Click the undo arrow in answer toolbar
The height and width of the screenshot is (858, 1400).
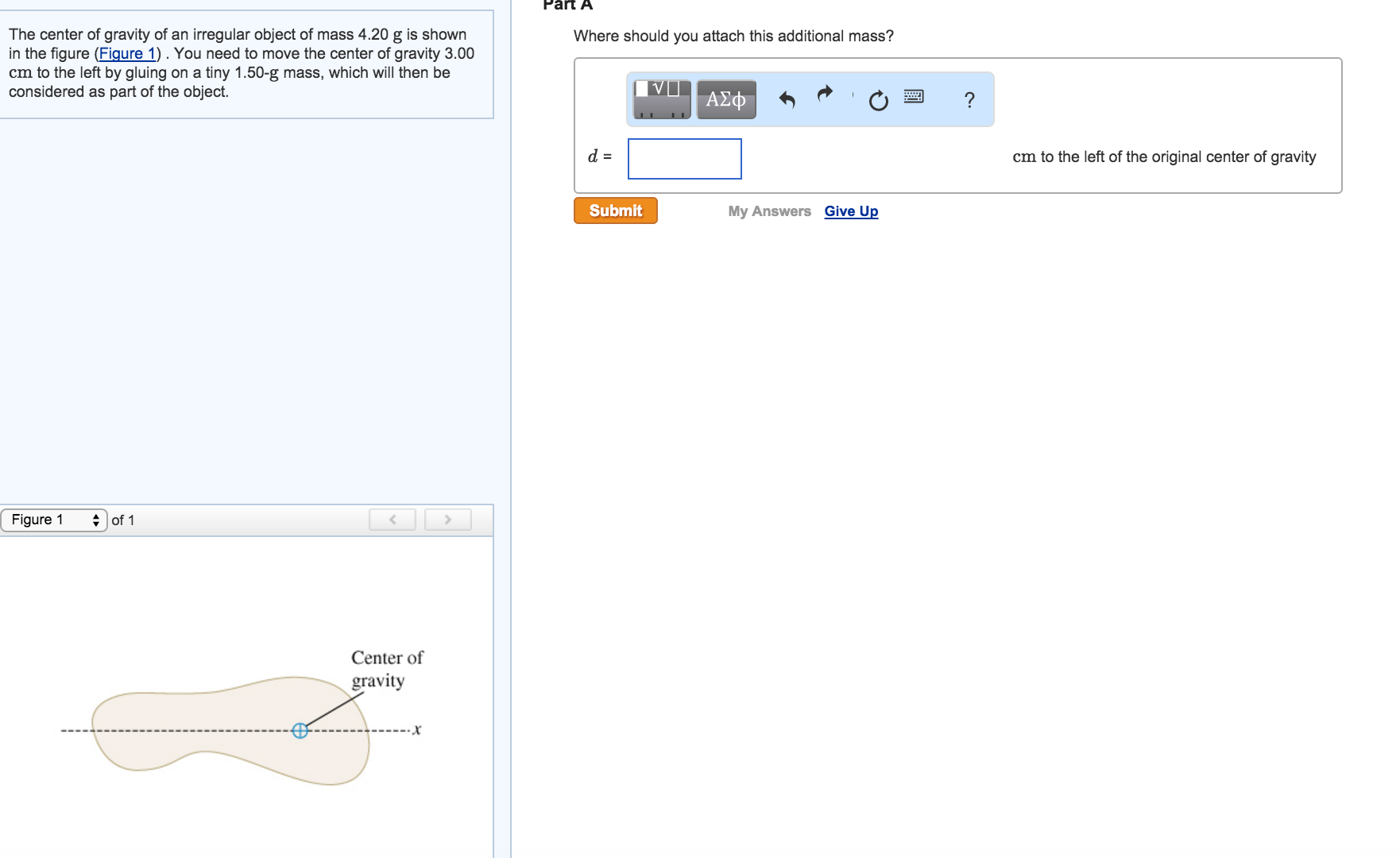789,96
